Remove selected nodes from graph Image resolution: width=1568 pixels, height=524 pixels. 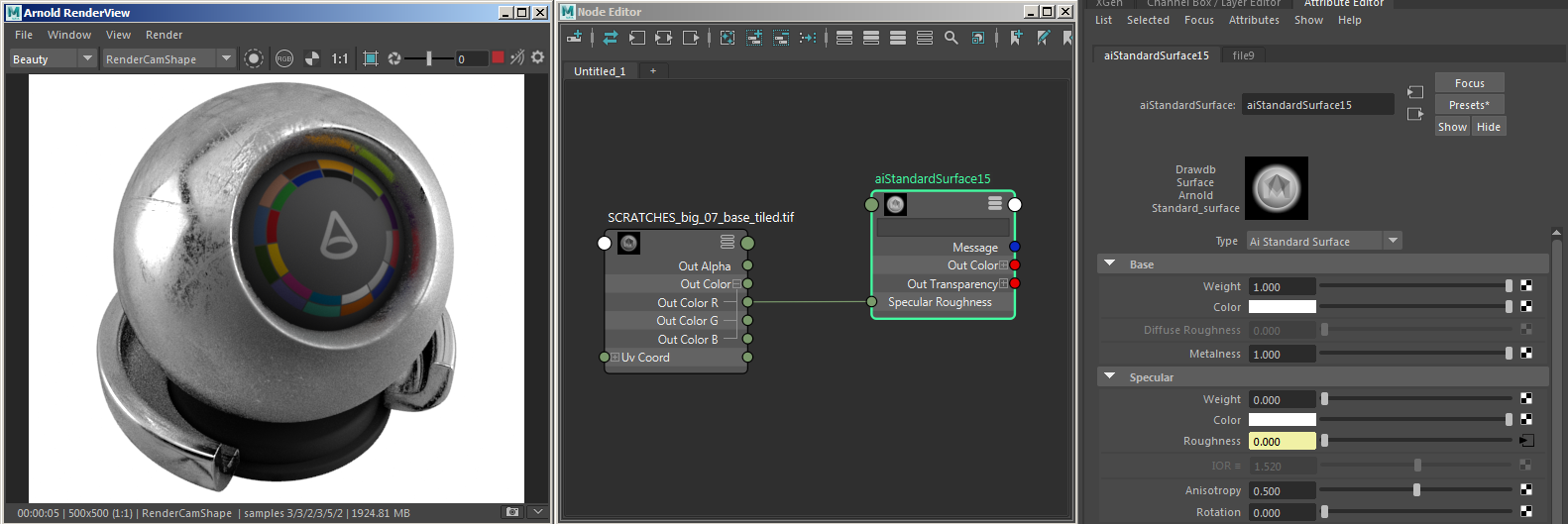point(781,38)
